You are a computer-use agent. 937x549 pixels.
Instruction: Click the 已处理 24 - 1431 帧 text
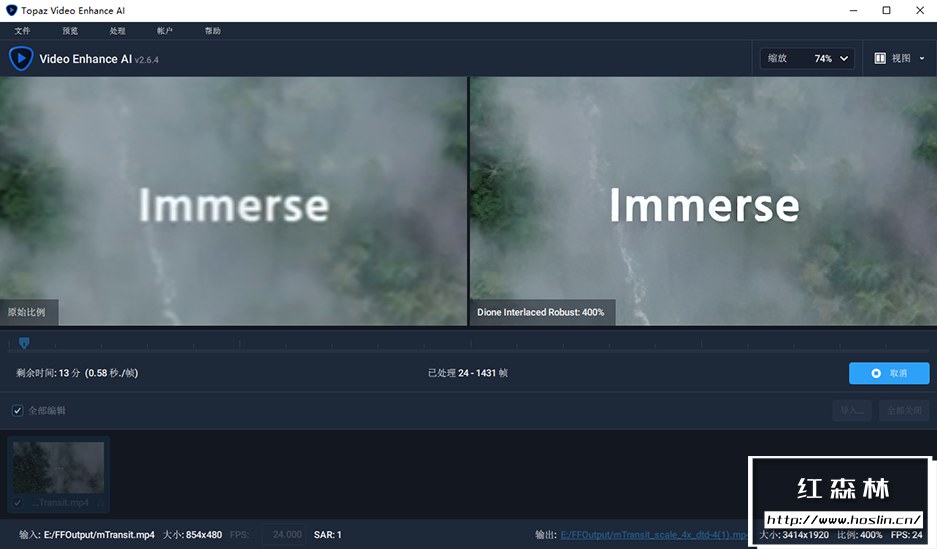coord(467,373)
